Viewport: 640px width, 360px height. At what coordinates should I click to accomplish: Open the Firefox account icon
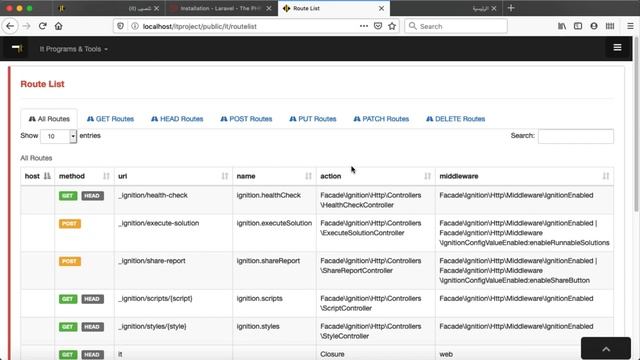coord(594,26)
